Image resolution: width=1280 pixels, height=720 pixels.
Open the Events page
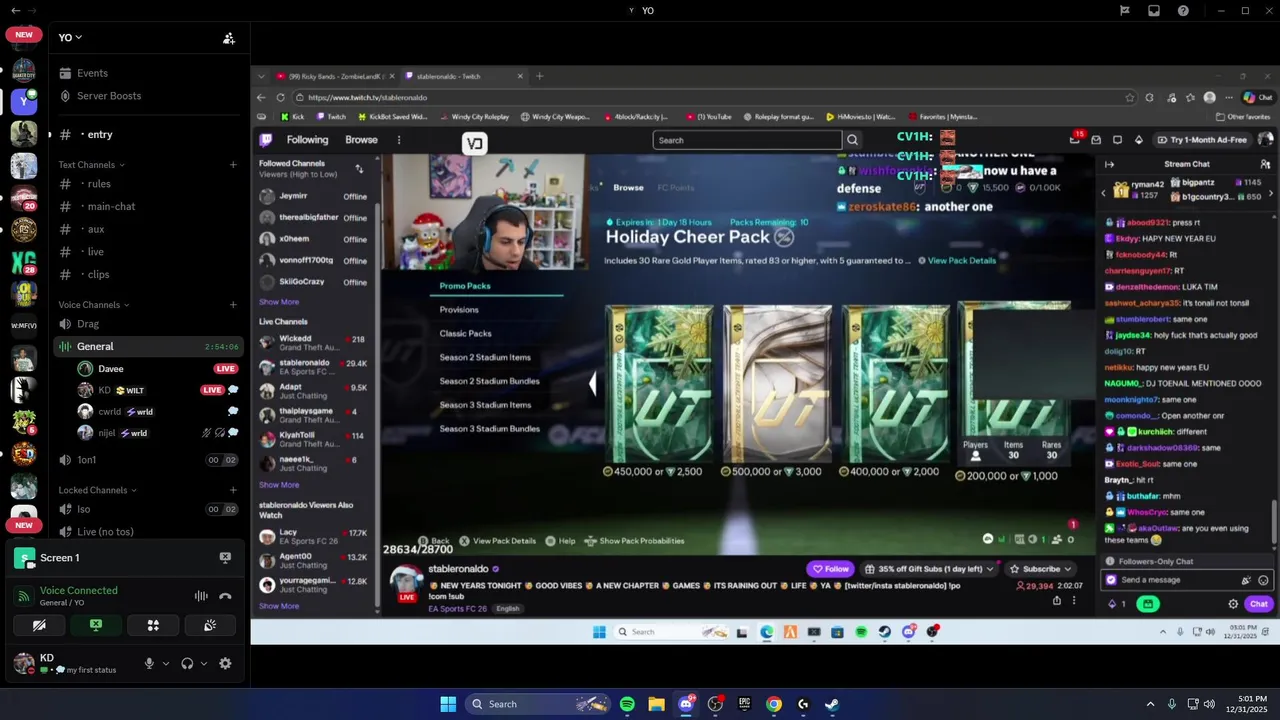(x=147, y=73)
